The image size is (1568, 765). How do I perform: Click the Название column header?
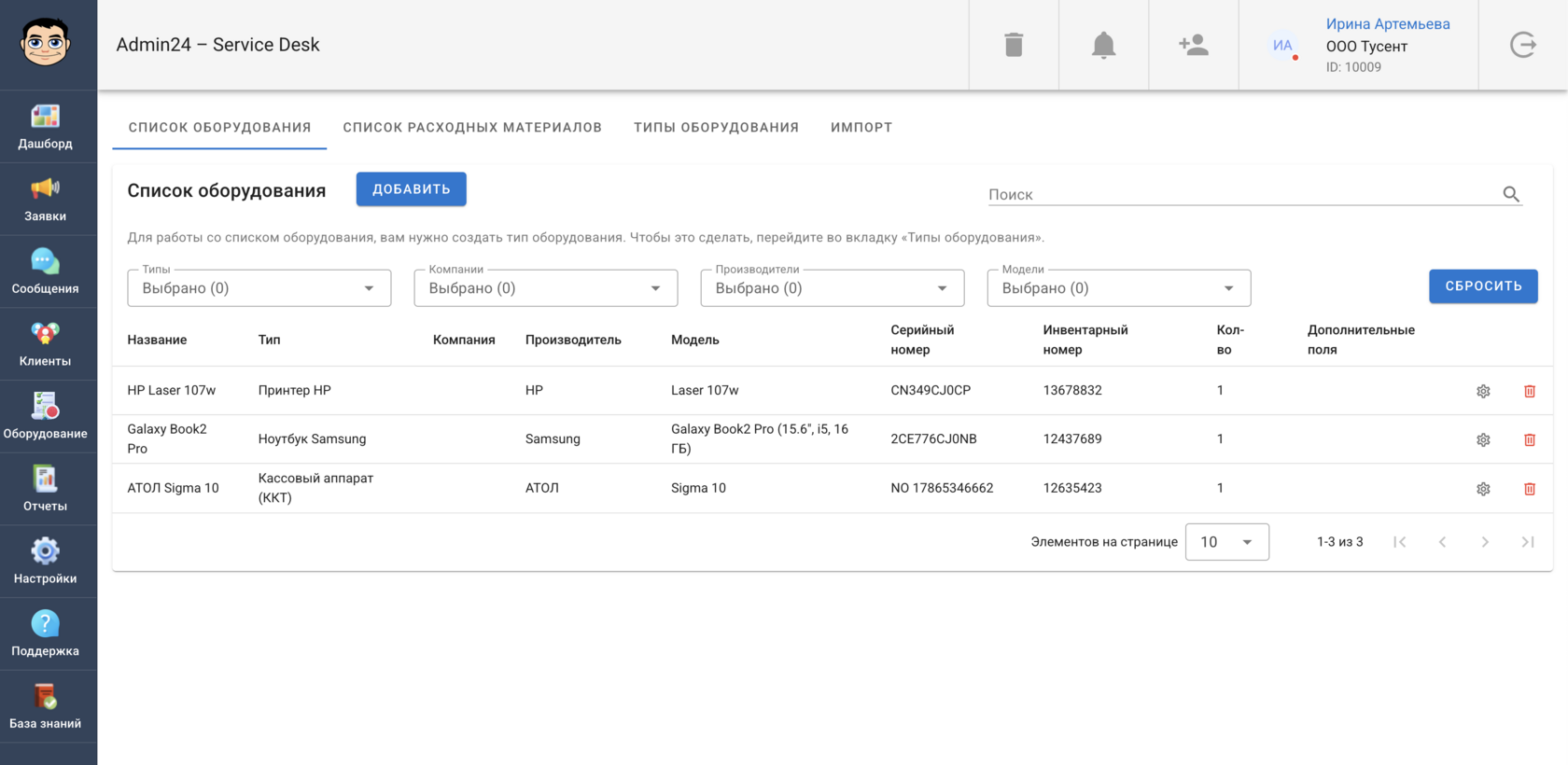click(x=157, y=340)
